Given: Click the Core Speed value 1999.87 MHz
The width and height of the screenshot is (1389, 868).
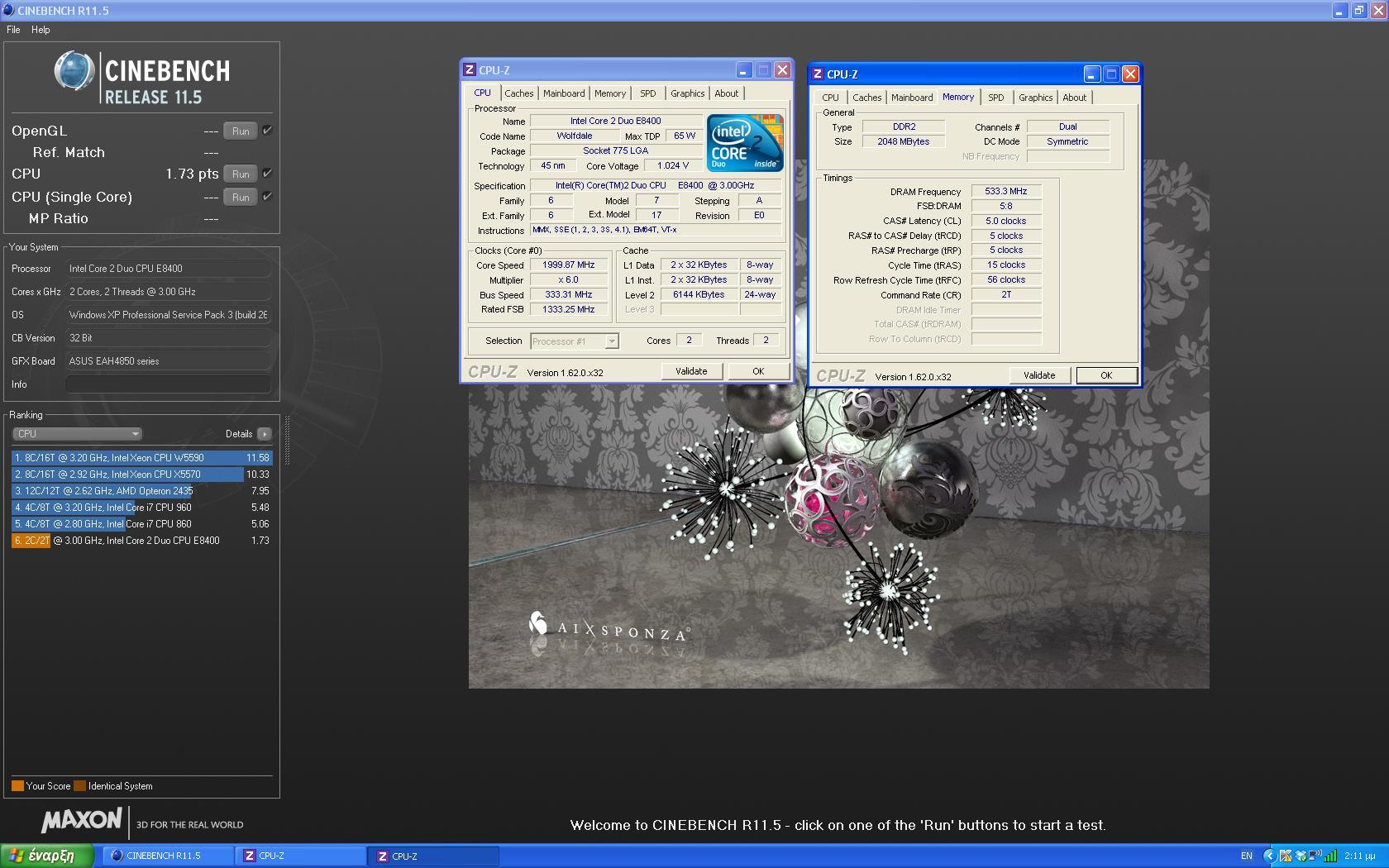Looking at the screenshot, I should (x=569, y=265).
